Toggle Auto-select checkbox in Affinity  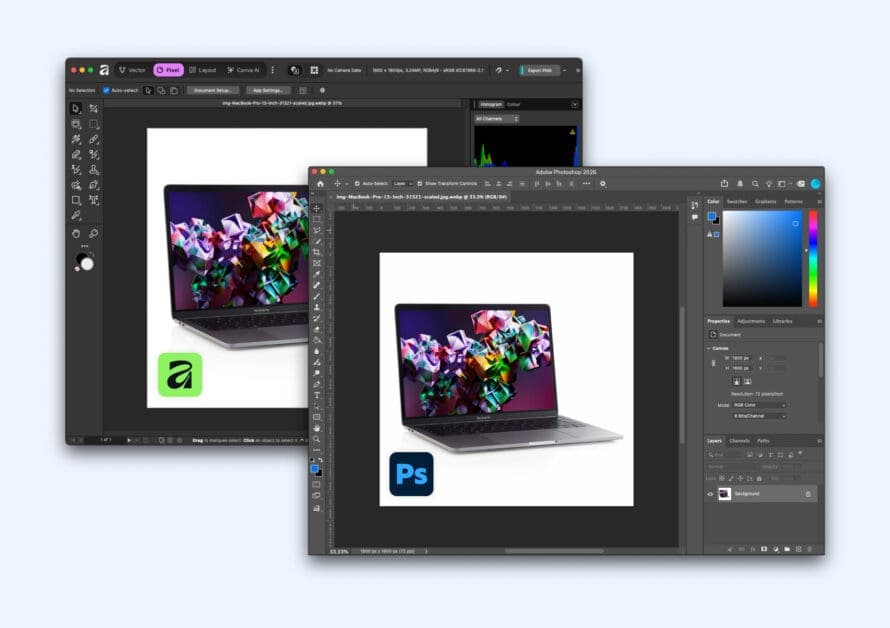point(106,90)
